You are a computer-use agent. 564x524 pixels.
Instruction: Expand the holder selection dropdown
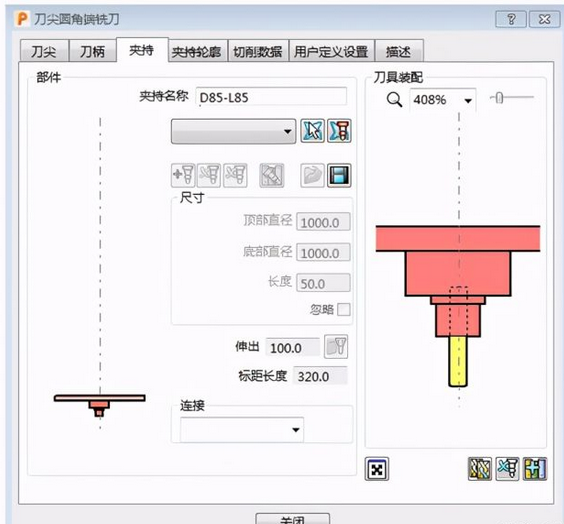(233, 132)
